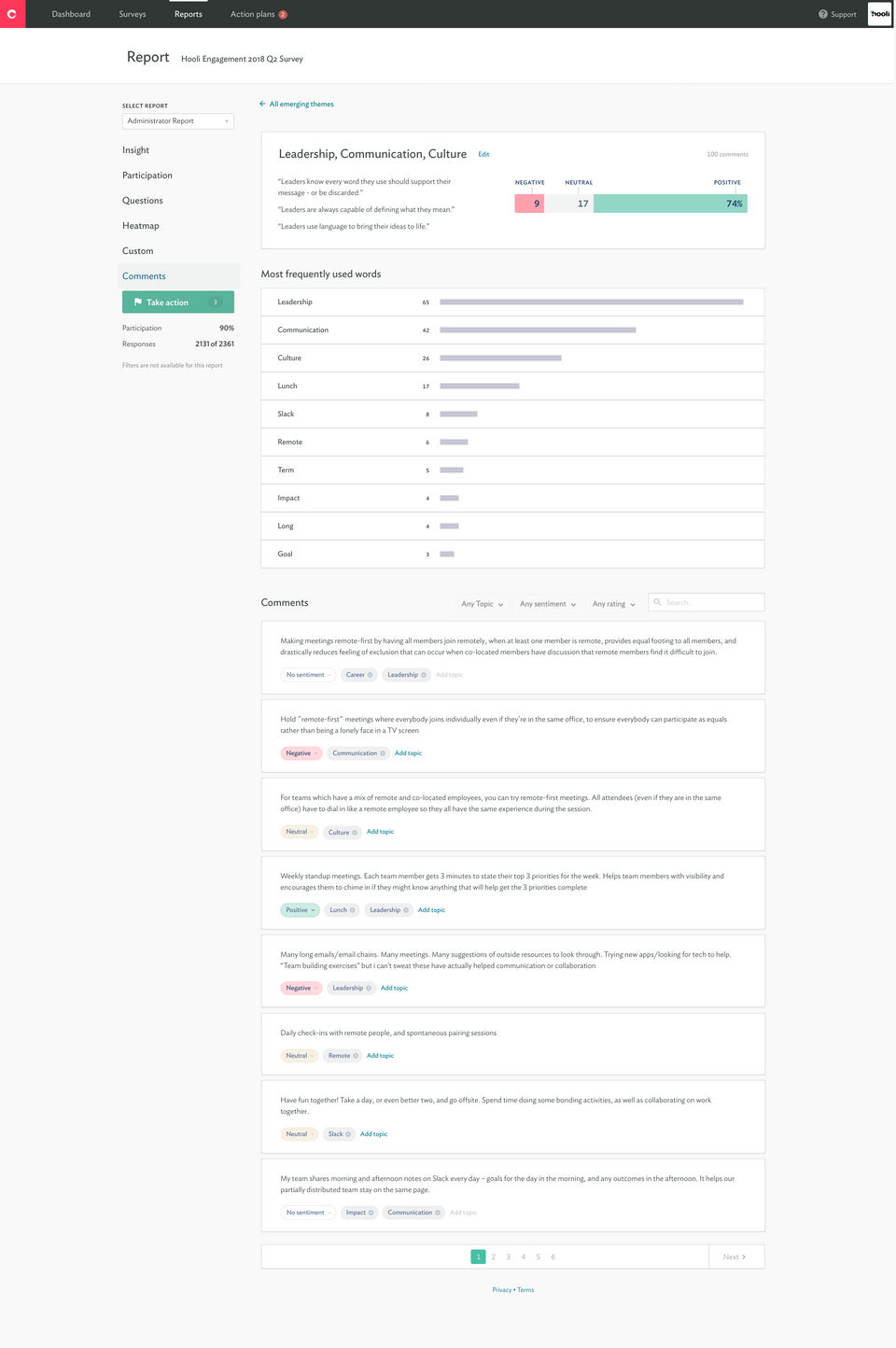Remove Communication tag from lonely face comment
Viewport: 896px width, 1348px height.
(383, 753)
